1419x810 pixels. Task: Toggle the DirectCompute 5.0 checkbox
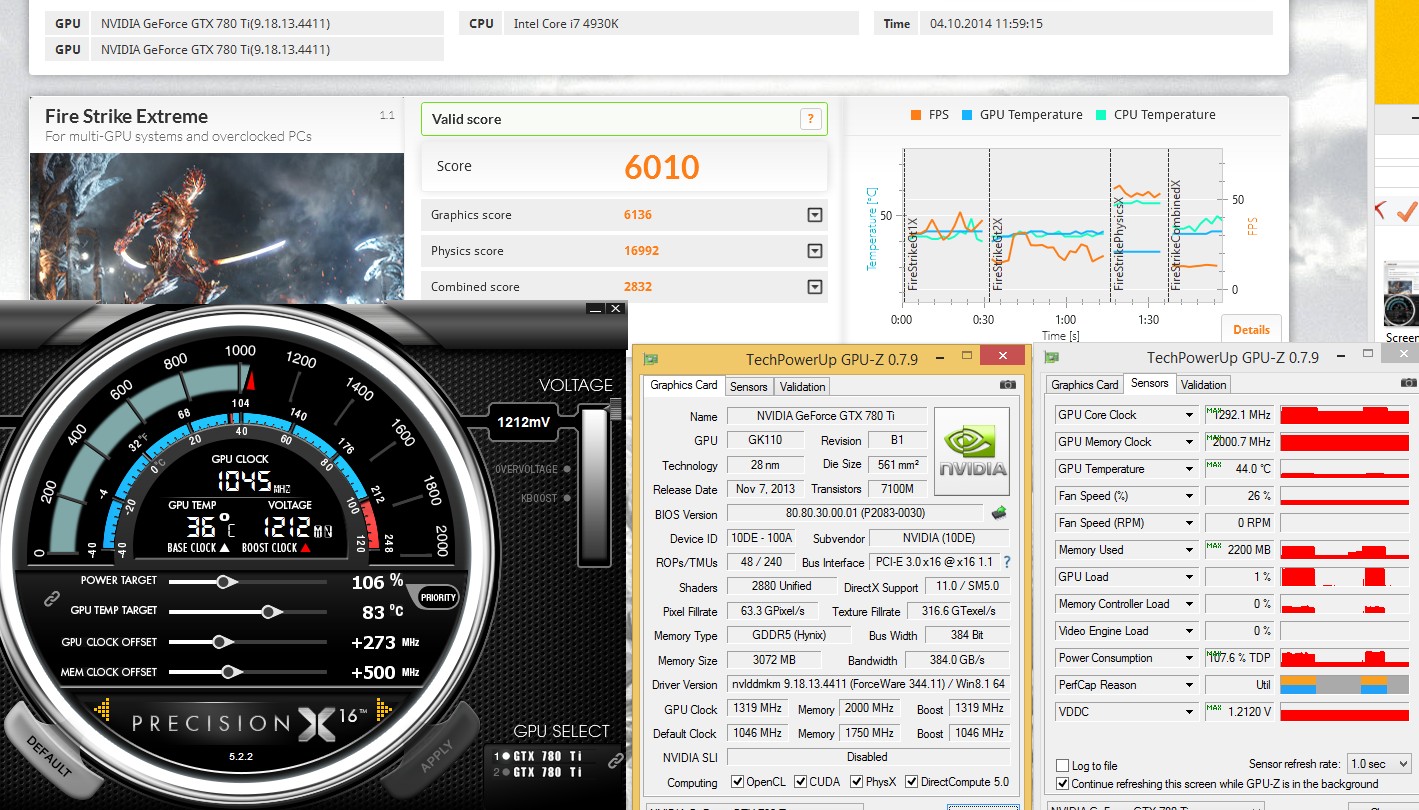pos(911,781)
